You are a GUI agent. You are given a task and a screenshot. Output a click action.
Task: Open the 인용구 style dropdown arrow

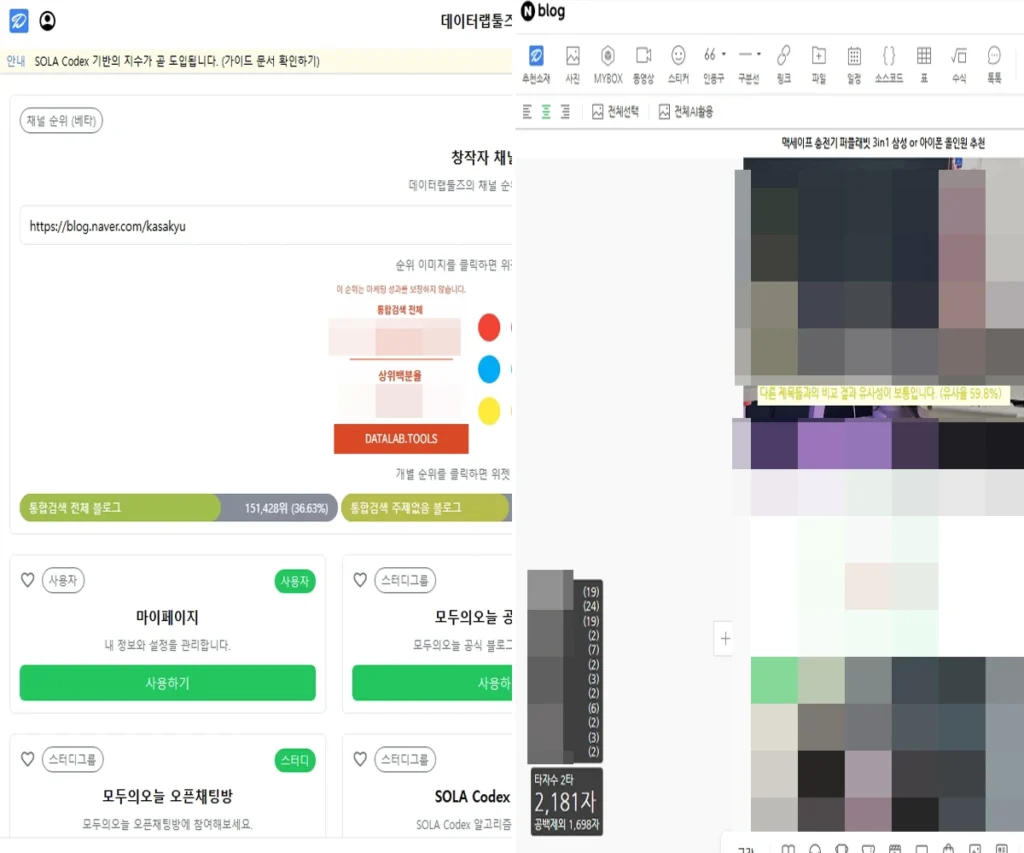click(724, 55)
